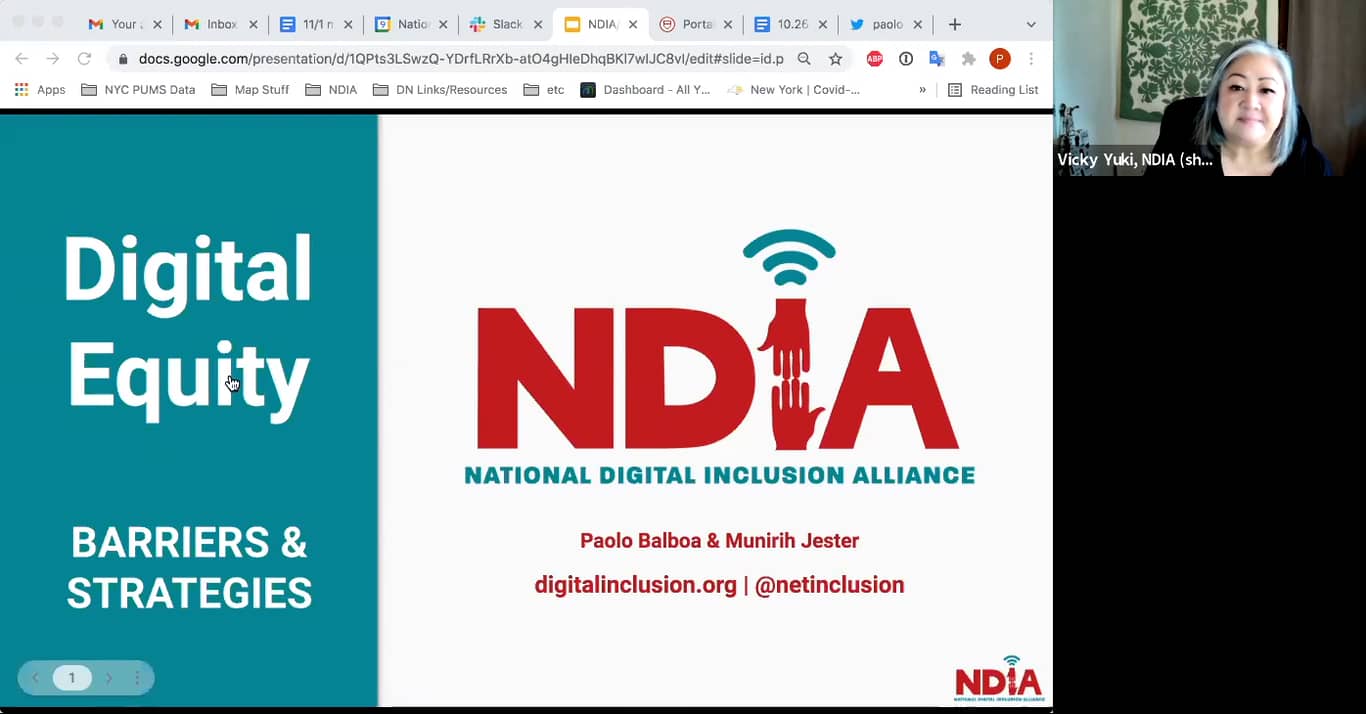Click the slide number 1 indicator

pyautogui.click(x=72, y=678)
